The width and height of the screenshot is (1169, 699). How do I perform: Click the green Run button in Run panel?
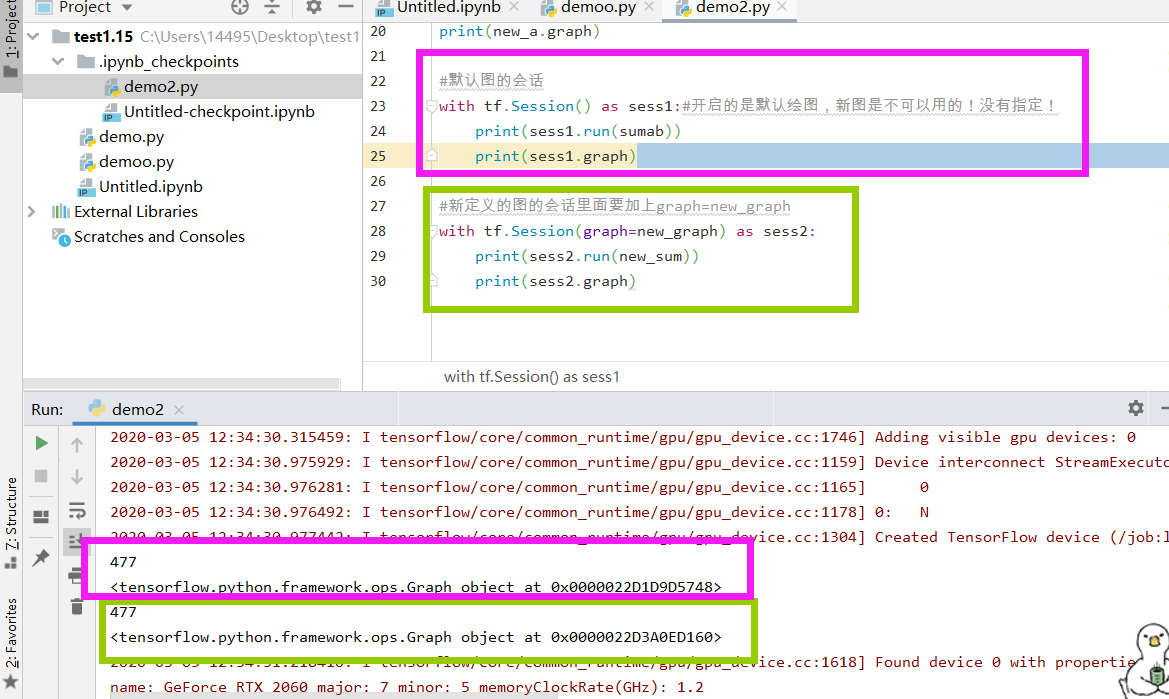click(42, 443)
